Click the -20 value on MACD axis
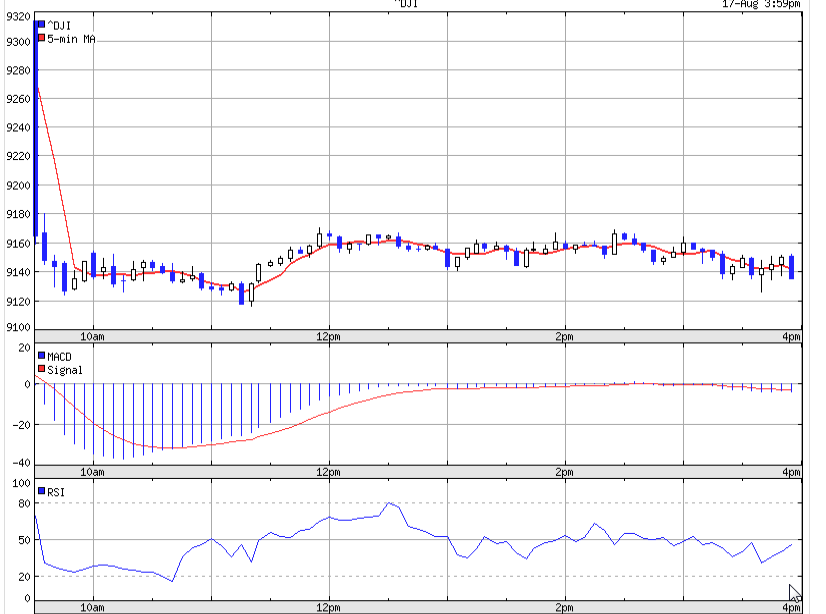The height and width of the screenshot is (614, 826). click(22, 424)
